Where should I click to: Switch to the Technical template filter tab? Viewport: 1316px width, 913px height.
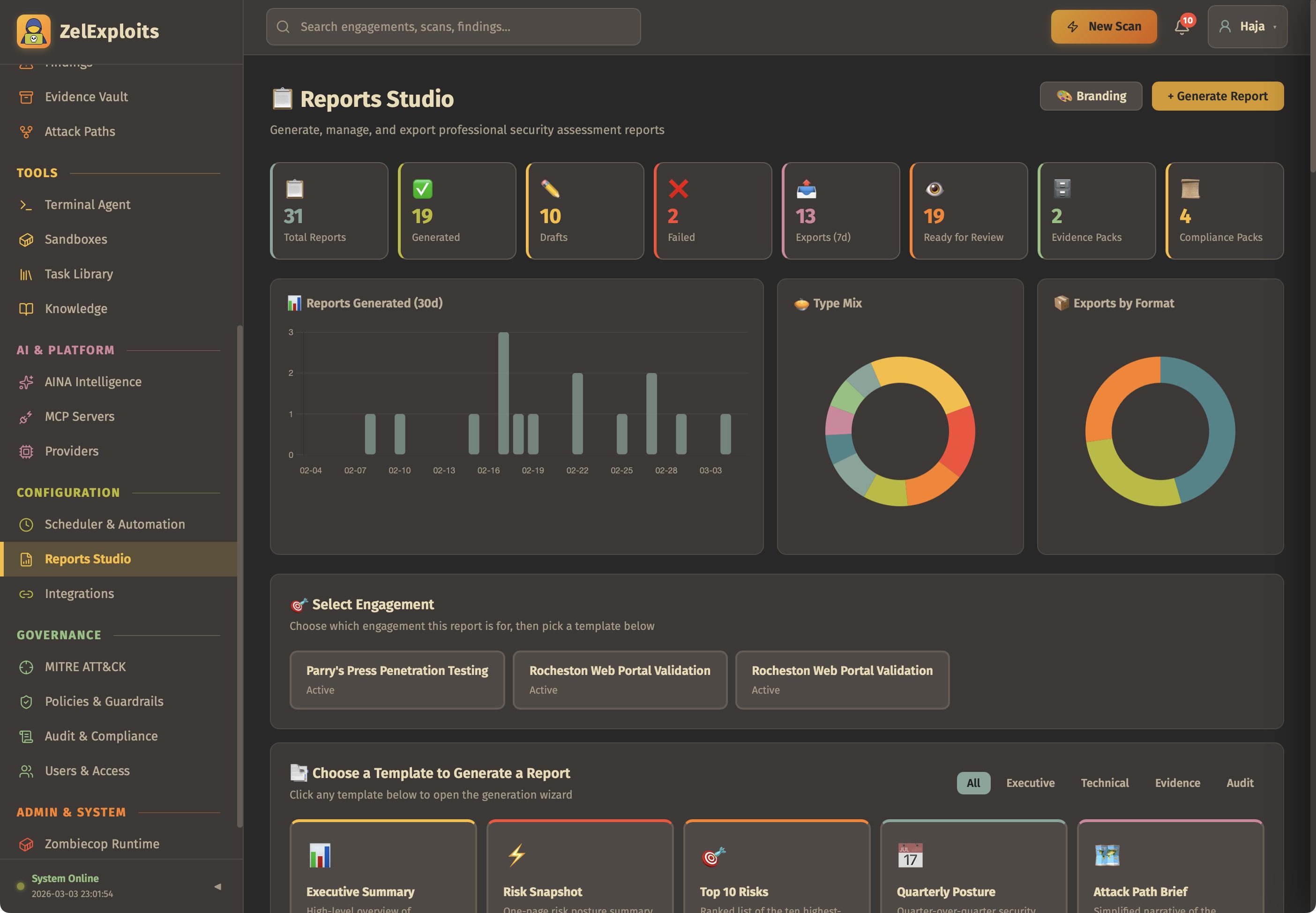(x=1104, y=783)
